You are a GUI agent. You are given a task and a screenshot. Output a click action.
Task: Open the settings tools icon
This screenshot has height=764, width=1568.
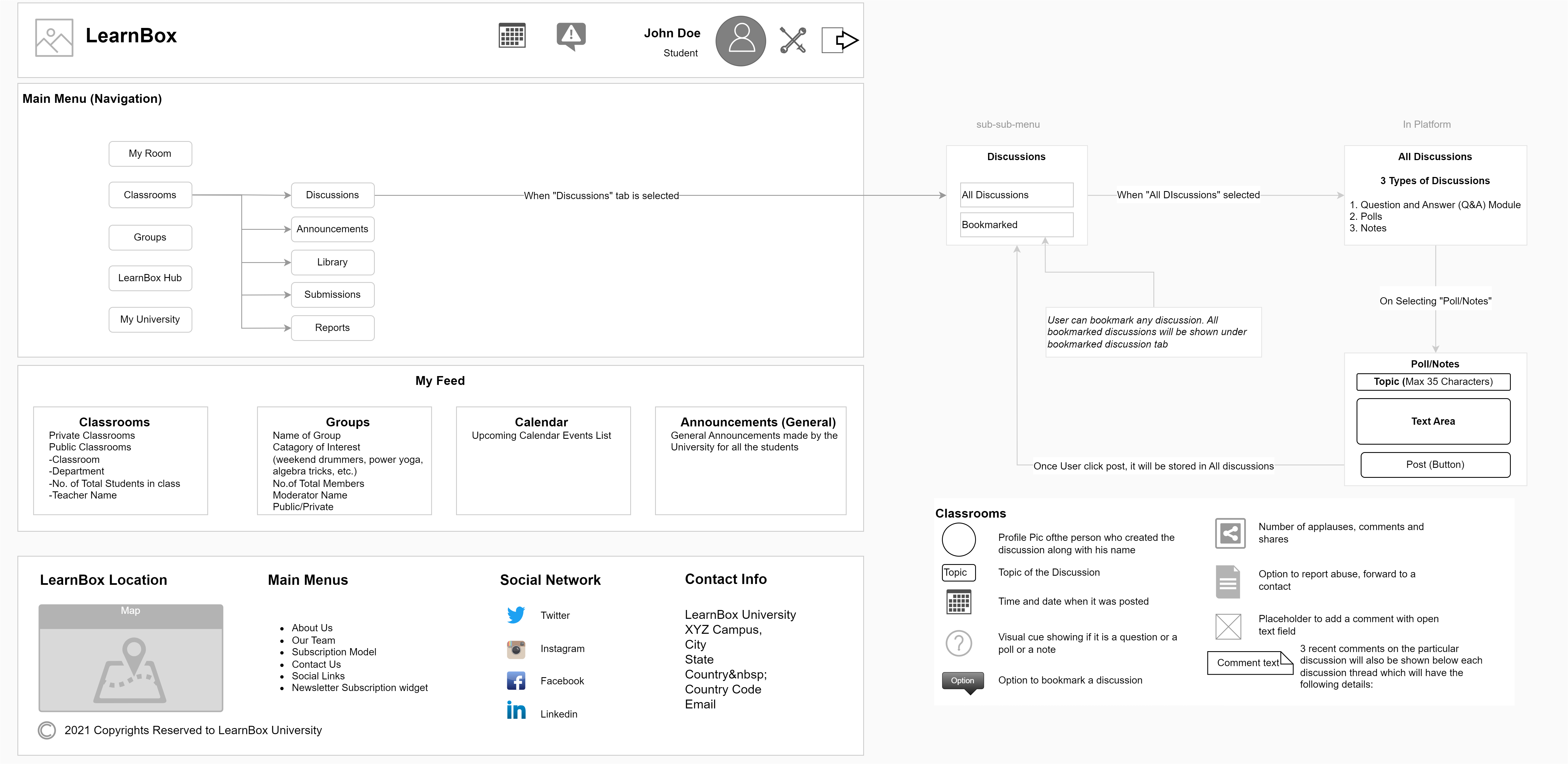[x=792, y=40]
